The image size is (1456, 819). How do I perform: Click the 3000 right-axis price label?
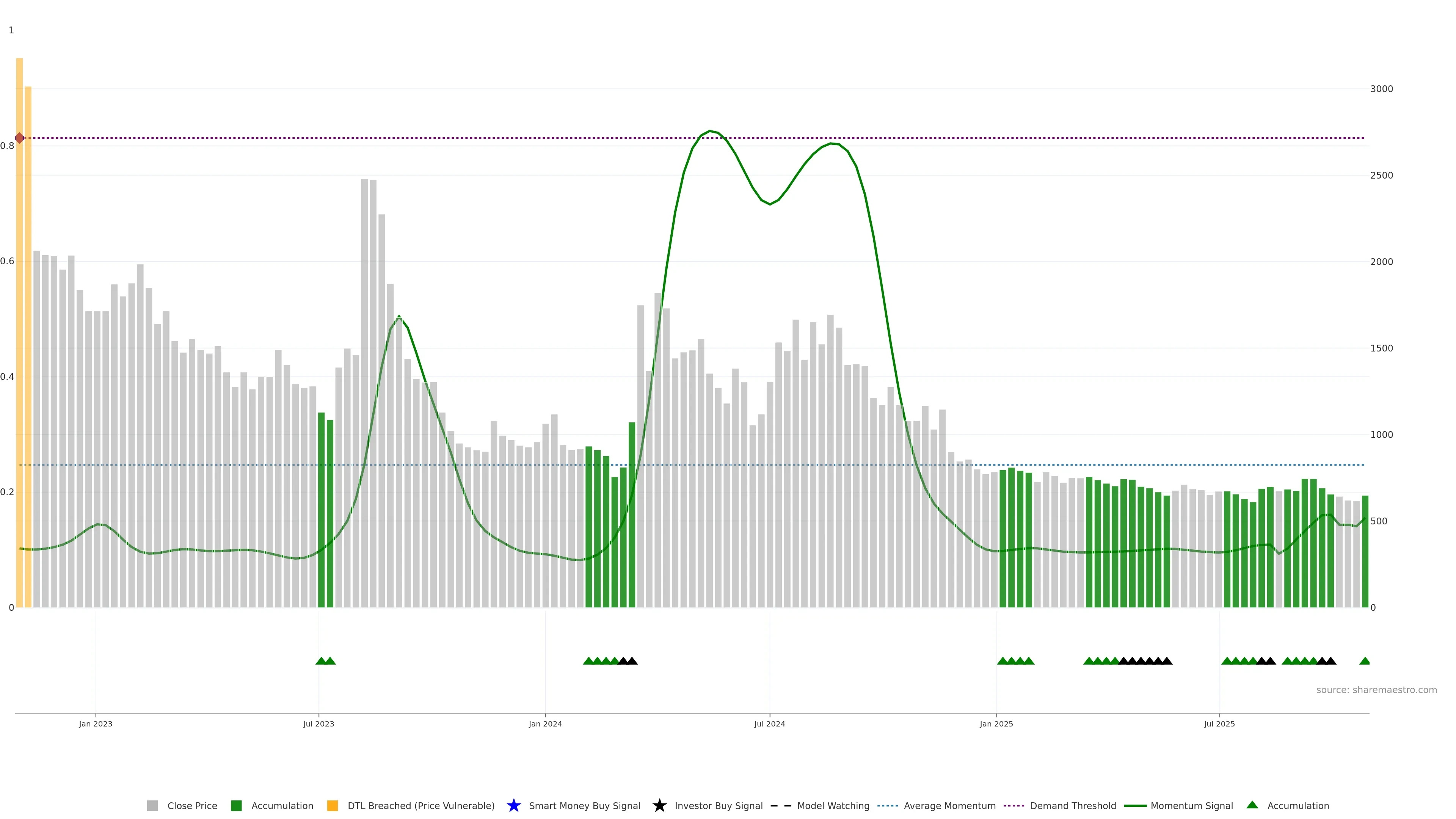click(x=1381, y=89)
